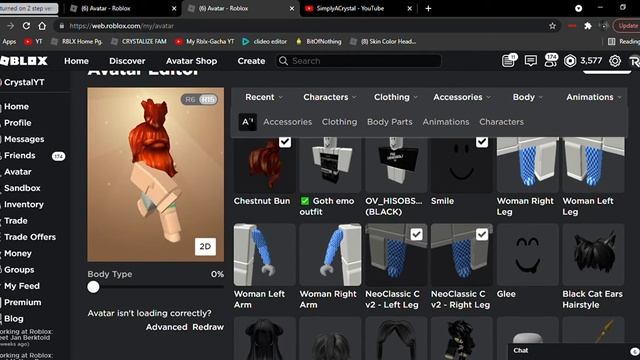Close the SimplyACrystal YouTube tab
Viewport: 640px width, 360px height.
click(x=409, y=8)
